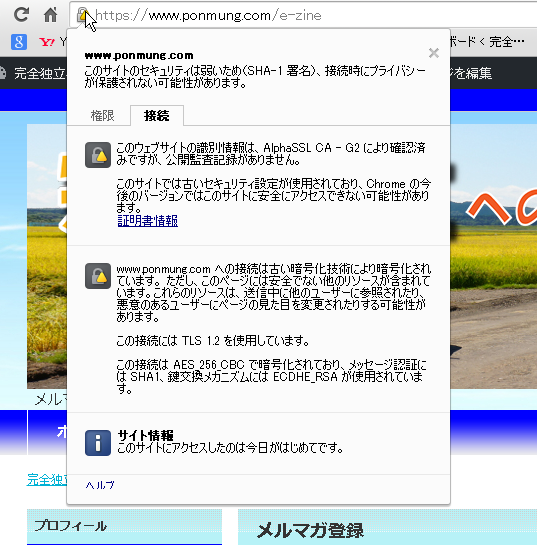Click the warning padlock icon in address bar
Image resolution: width=537 pixels, height=545 pixels.
point(82,15)
